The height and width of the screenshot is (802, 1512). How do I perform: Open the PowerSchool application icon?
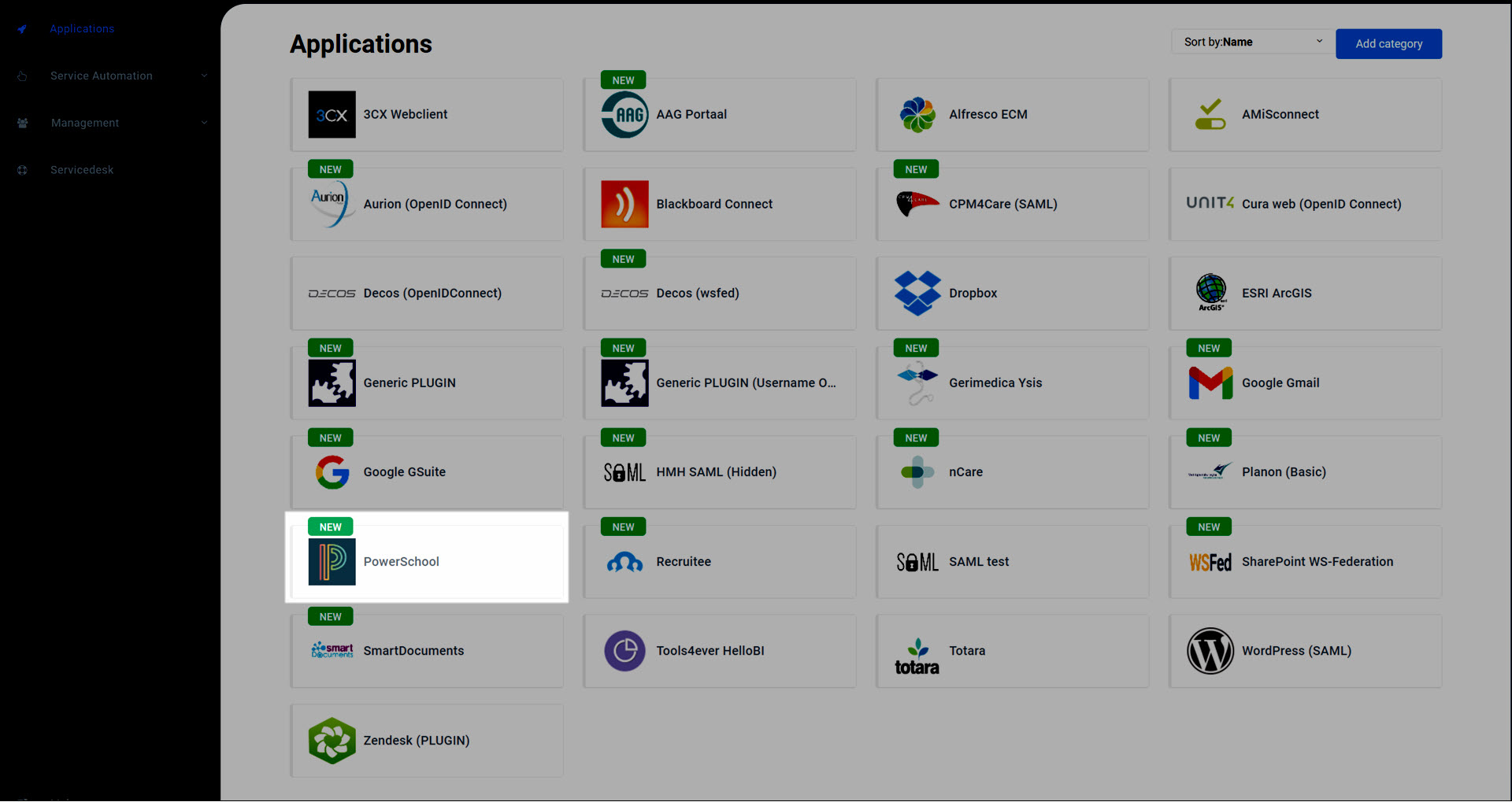[332, 562]
